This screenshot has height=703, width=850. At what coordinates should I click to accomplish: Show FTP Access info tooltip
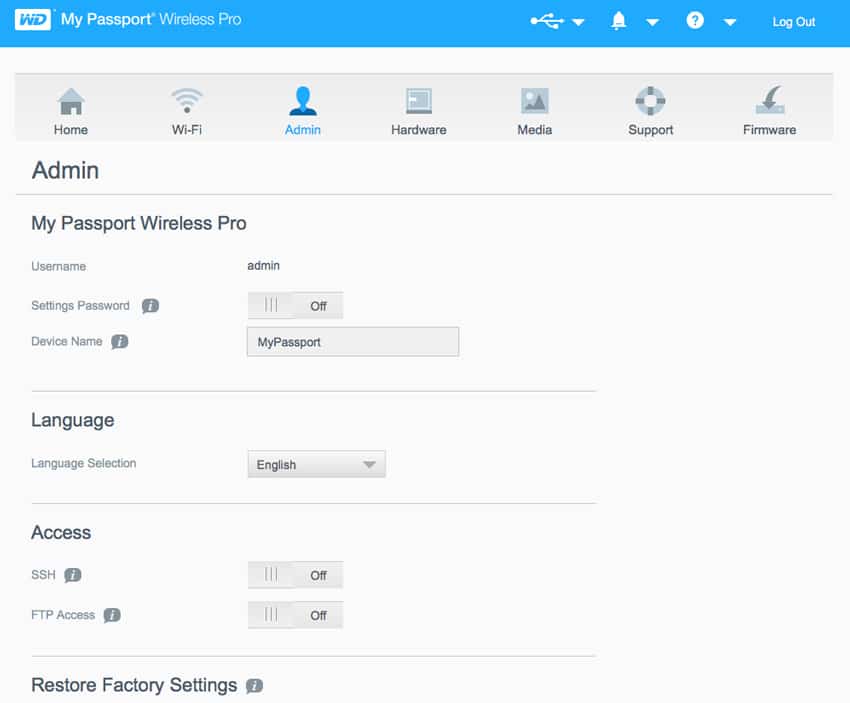(112, 615)
